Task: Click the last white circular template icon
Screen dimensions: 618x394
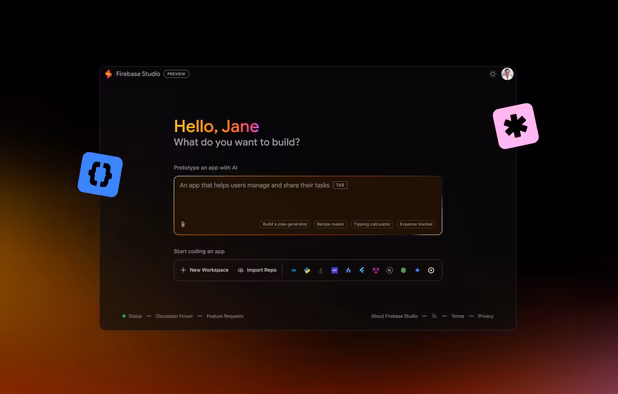Action: 431,270
